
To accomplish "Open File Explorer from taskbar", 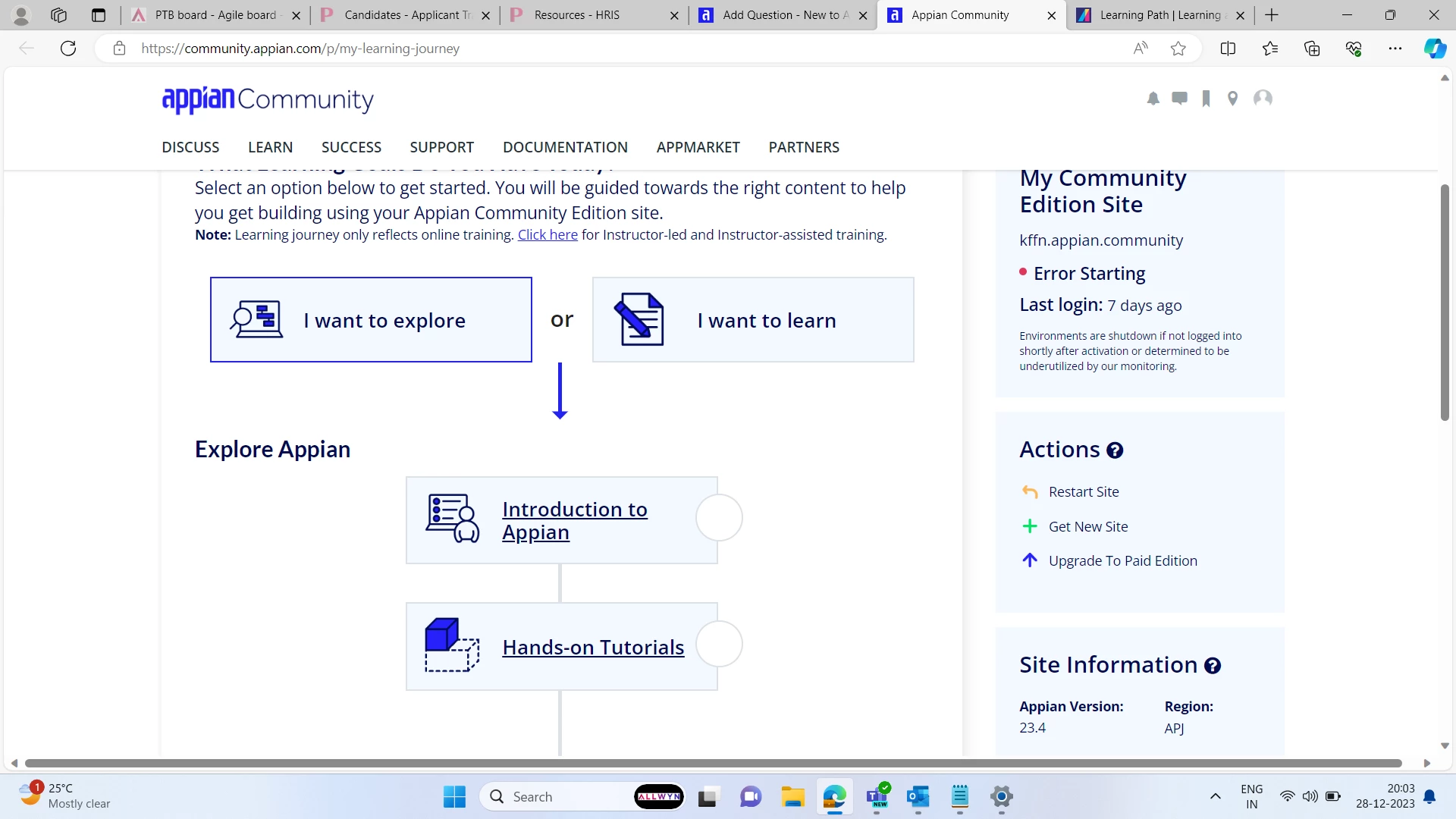I will tap(792, 797).
